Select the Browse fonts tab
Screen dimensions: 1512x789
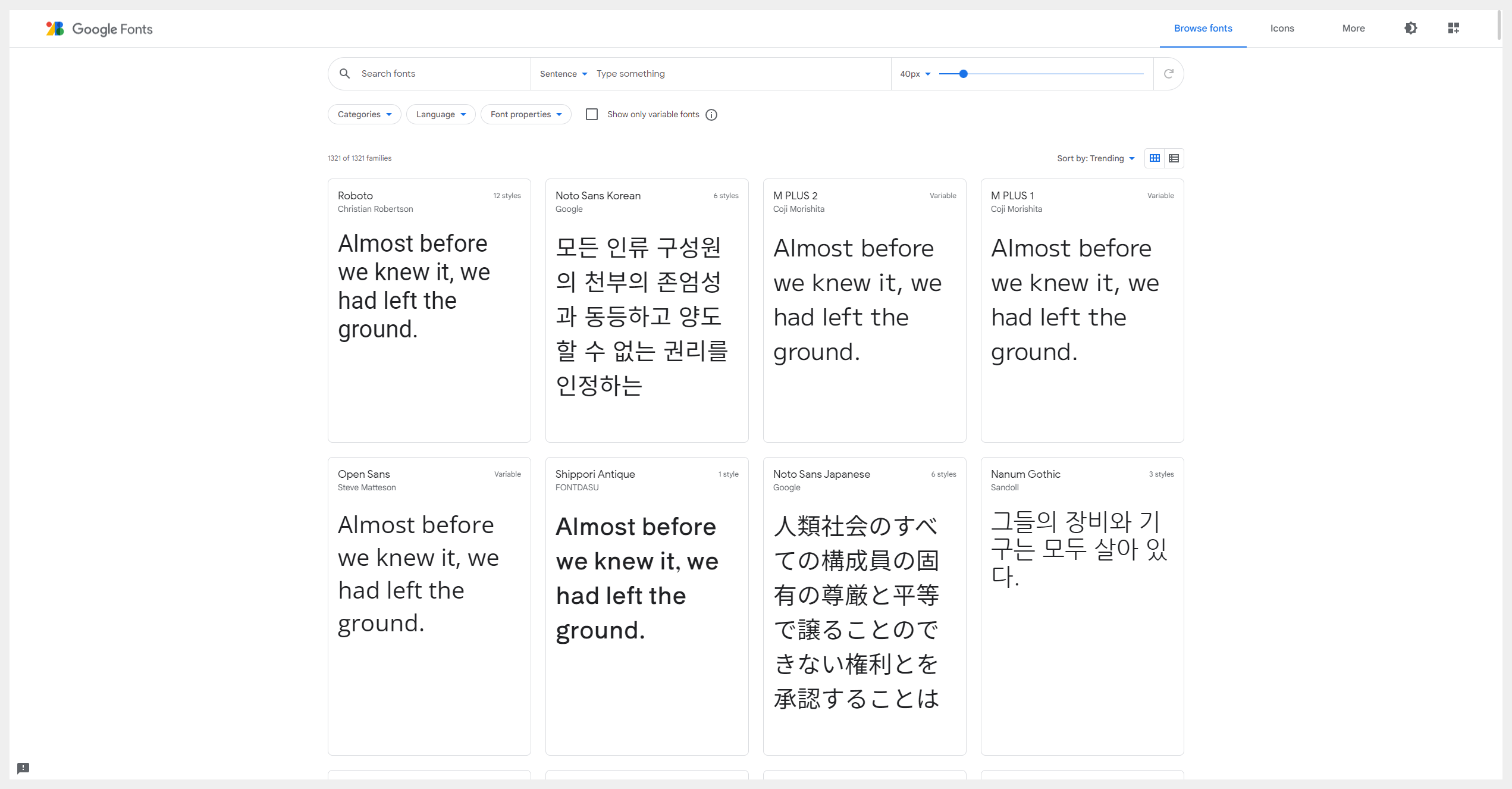(1203, 28)
